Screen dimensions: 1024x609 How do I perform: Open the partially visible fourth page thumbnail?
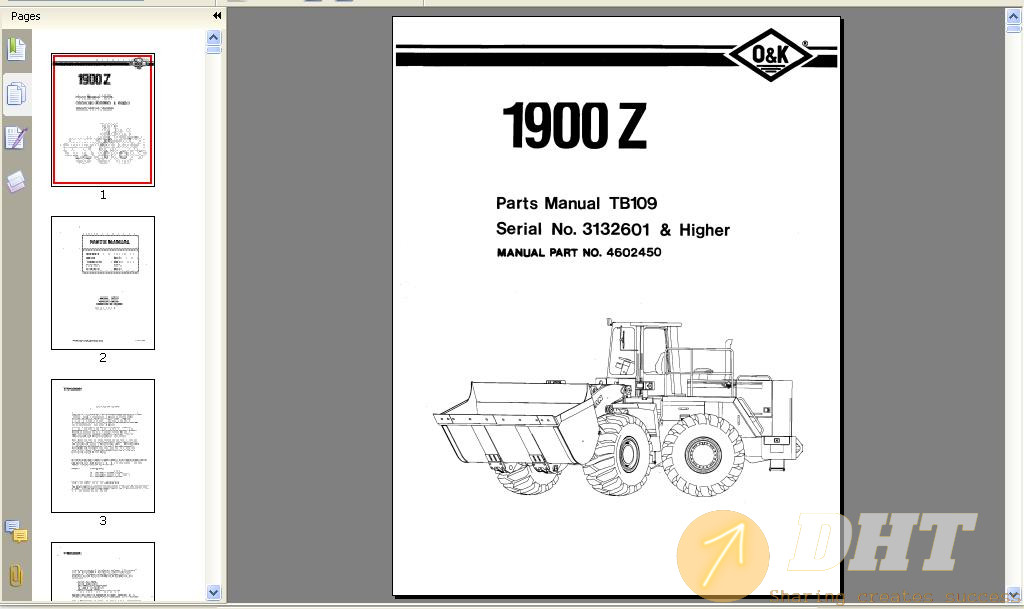pos(103,572)
